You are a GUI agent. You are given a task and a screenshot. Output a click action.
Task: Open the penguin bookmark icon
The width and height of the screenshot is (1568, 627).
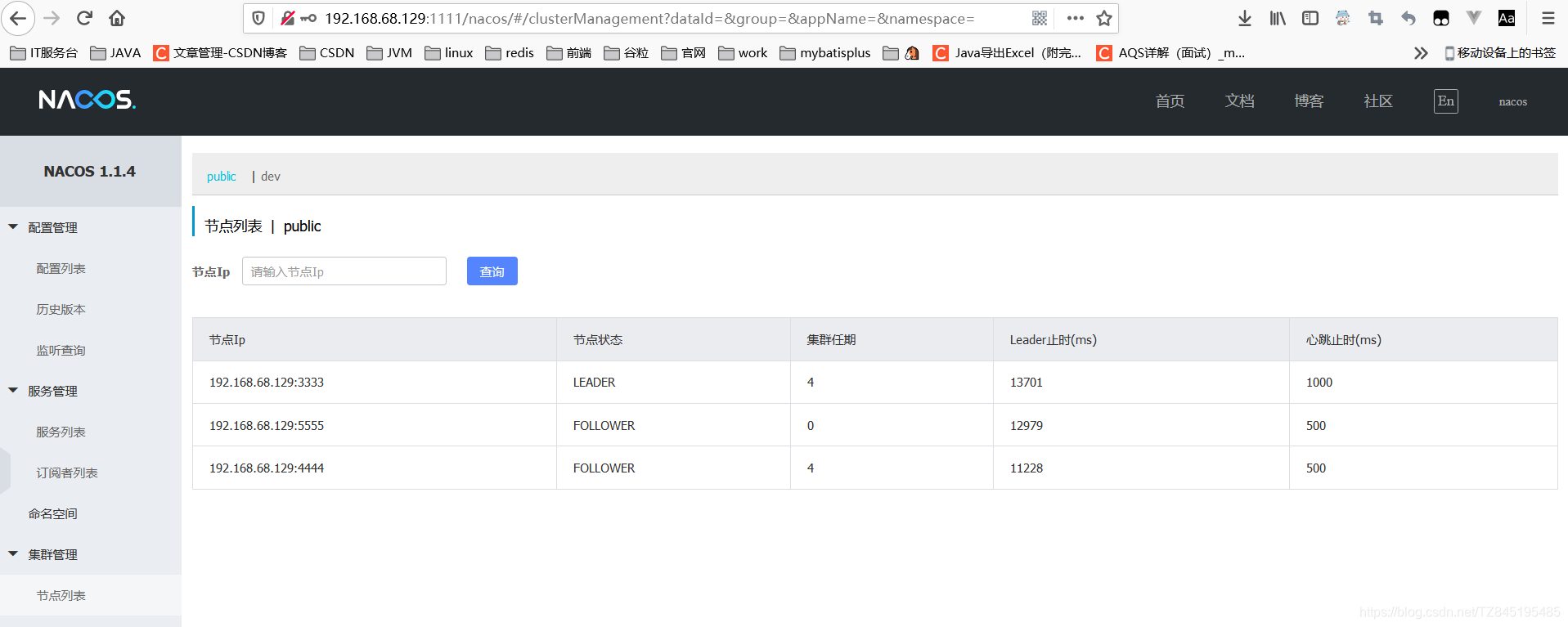tap(912, 53)
